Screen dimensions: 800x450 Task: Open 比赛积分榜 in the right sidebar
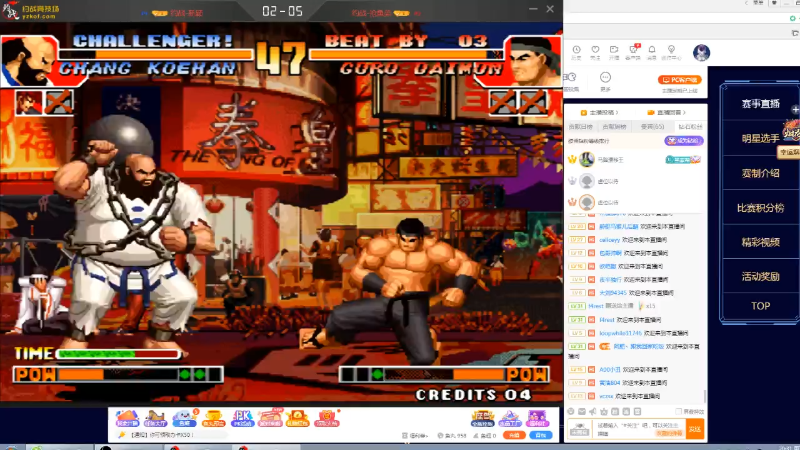click(x=760, y=208)
